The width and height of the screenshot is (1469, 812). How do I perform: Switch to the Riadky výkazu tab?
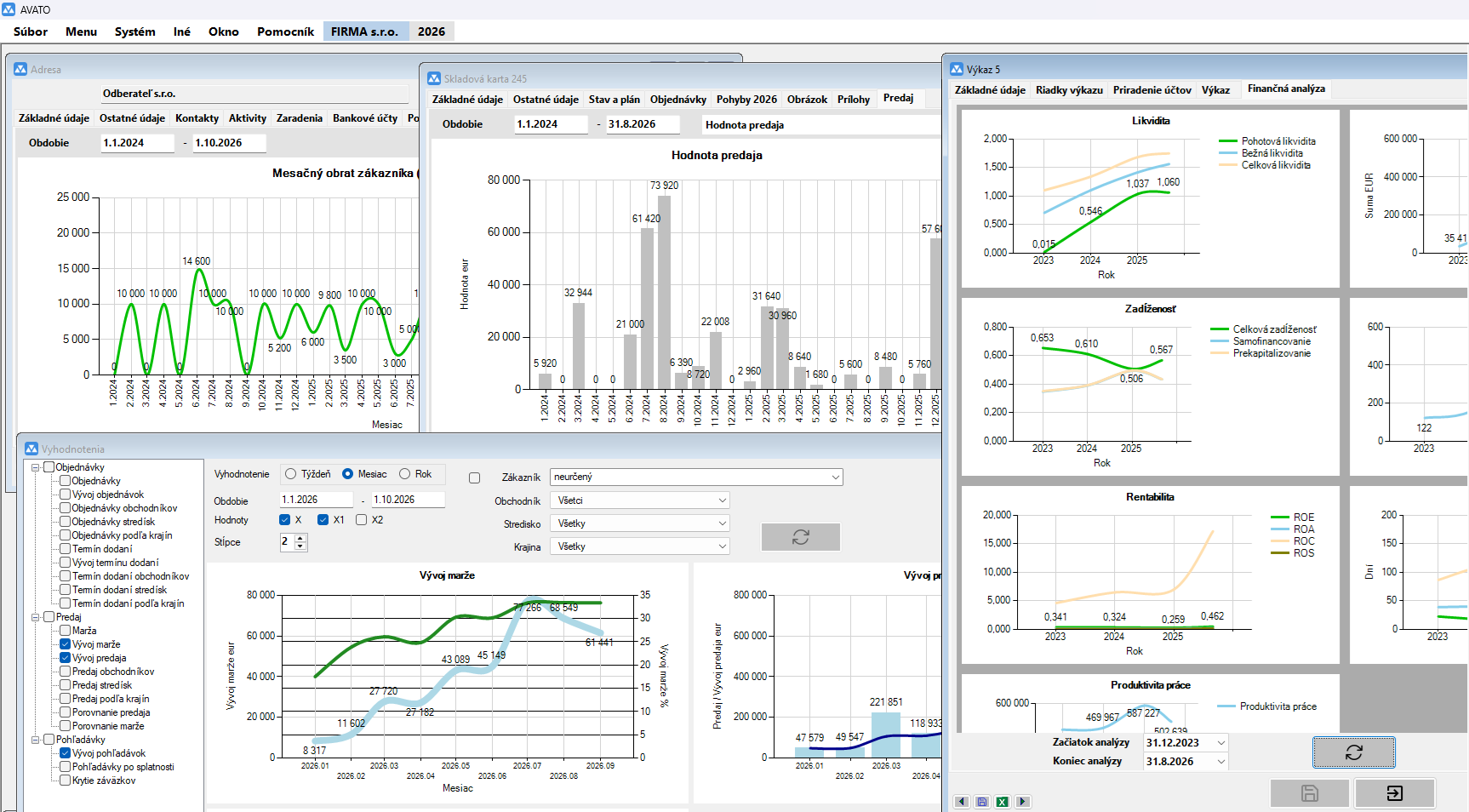pos(1069,90)
